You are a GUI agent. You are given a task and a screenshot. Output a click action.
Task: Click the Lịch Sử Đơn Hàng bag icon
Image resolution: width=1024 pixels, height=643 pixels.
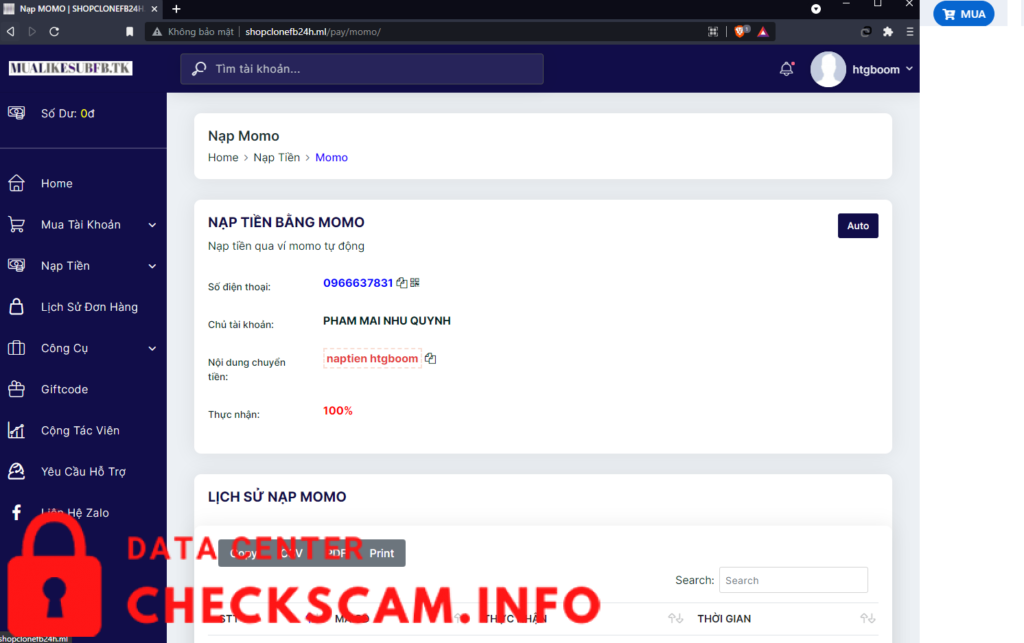(x=16, y=307)
